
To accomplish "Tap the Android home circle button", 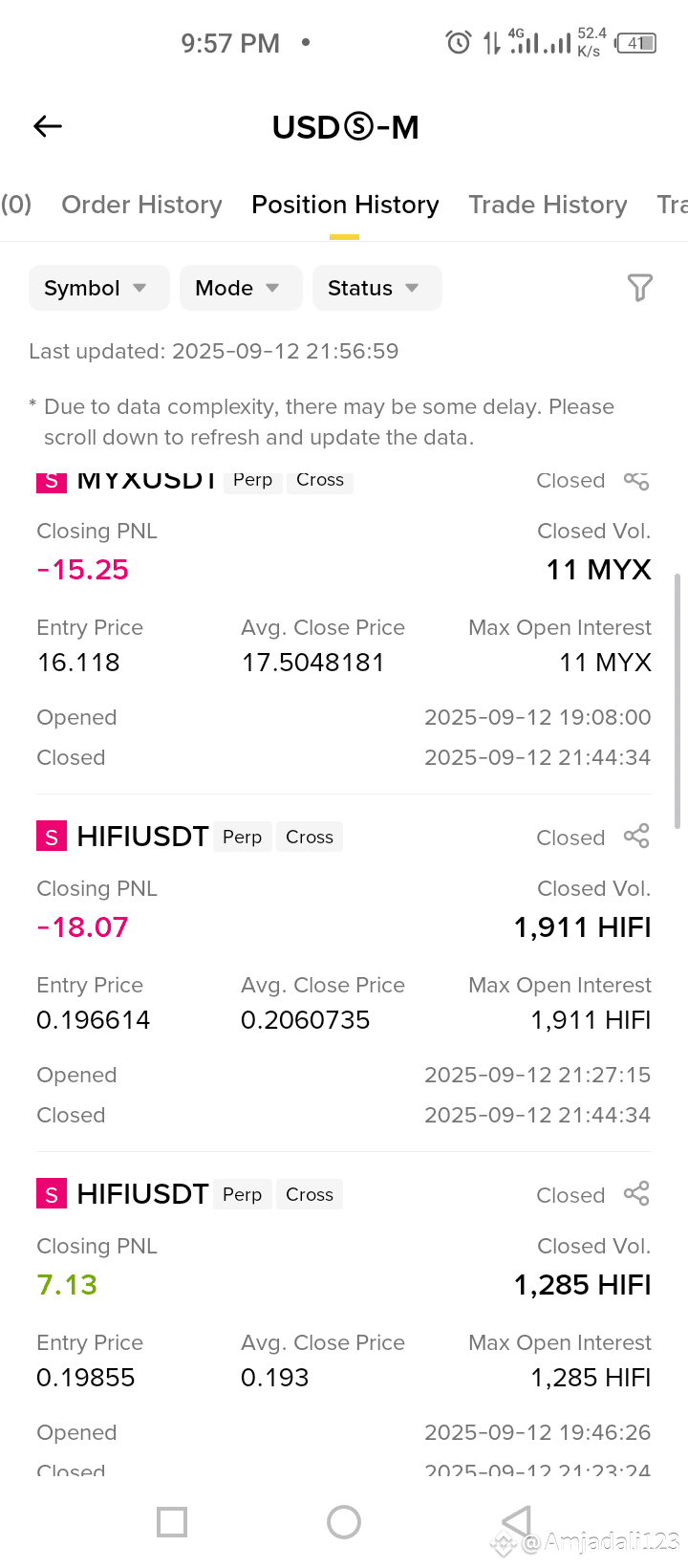I will click(344, 1522).
